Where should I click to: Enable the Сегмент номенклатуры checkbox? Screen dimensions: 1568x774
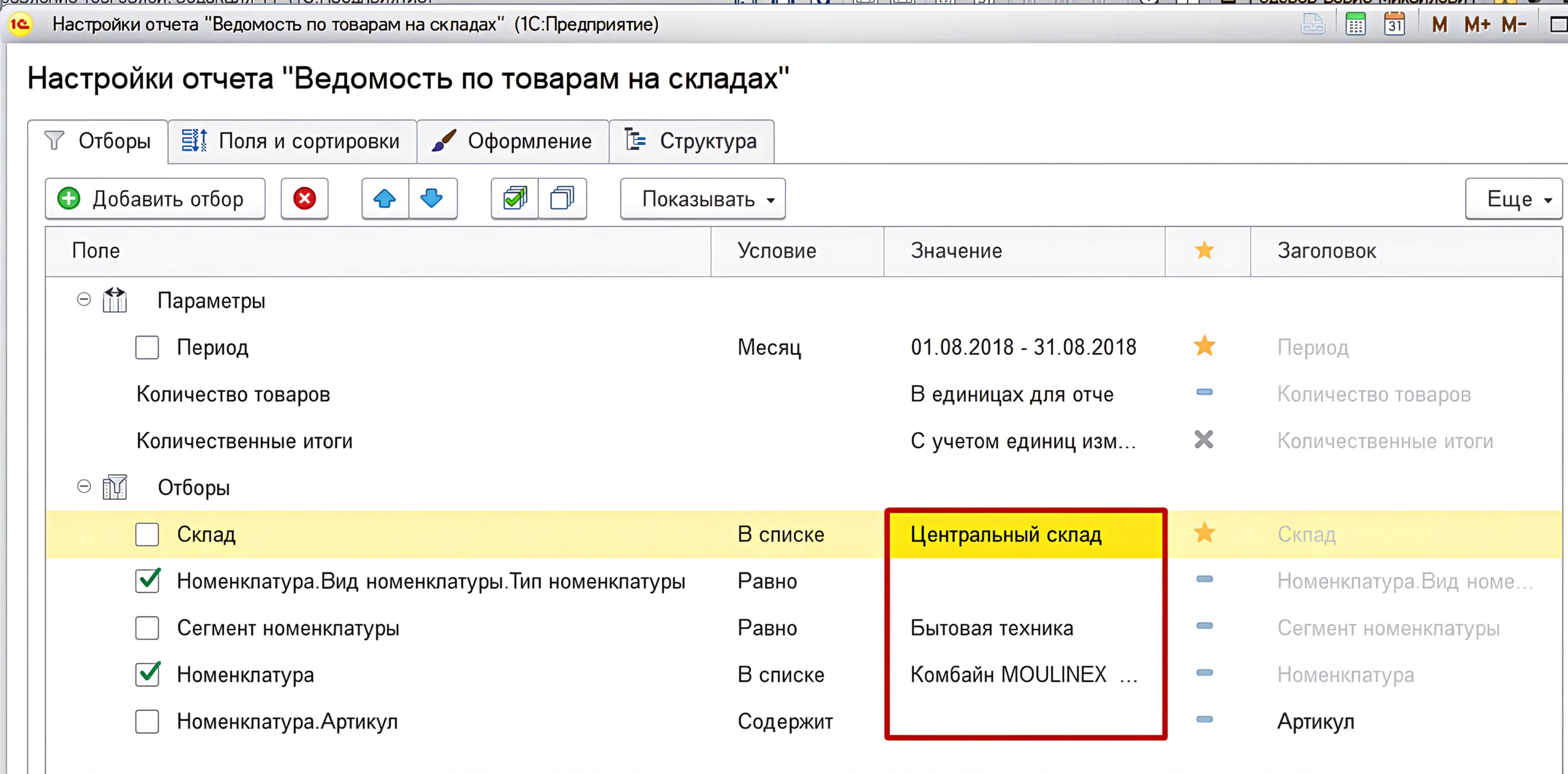pos(147,628)
